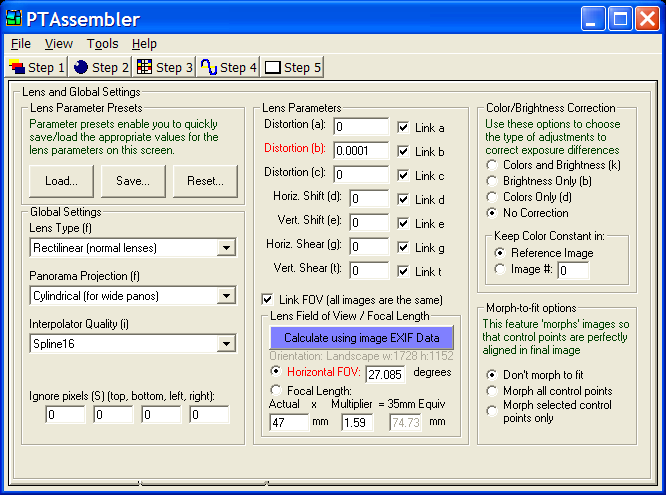The height and width of the screenshot is (495, 666).
Task: Click the Distortion (c) input field
Action: [x=361, y=175]
